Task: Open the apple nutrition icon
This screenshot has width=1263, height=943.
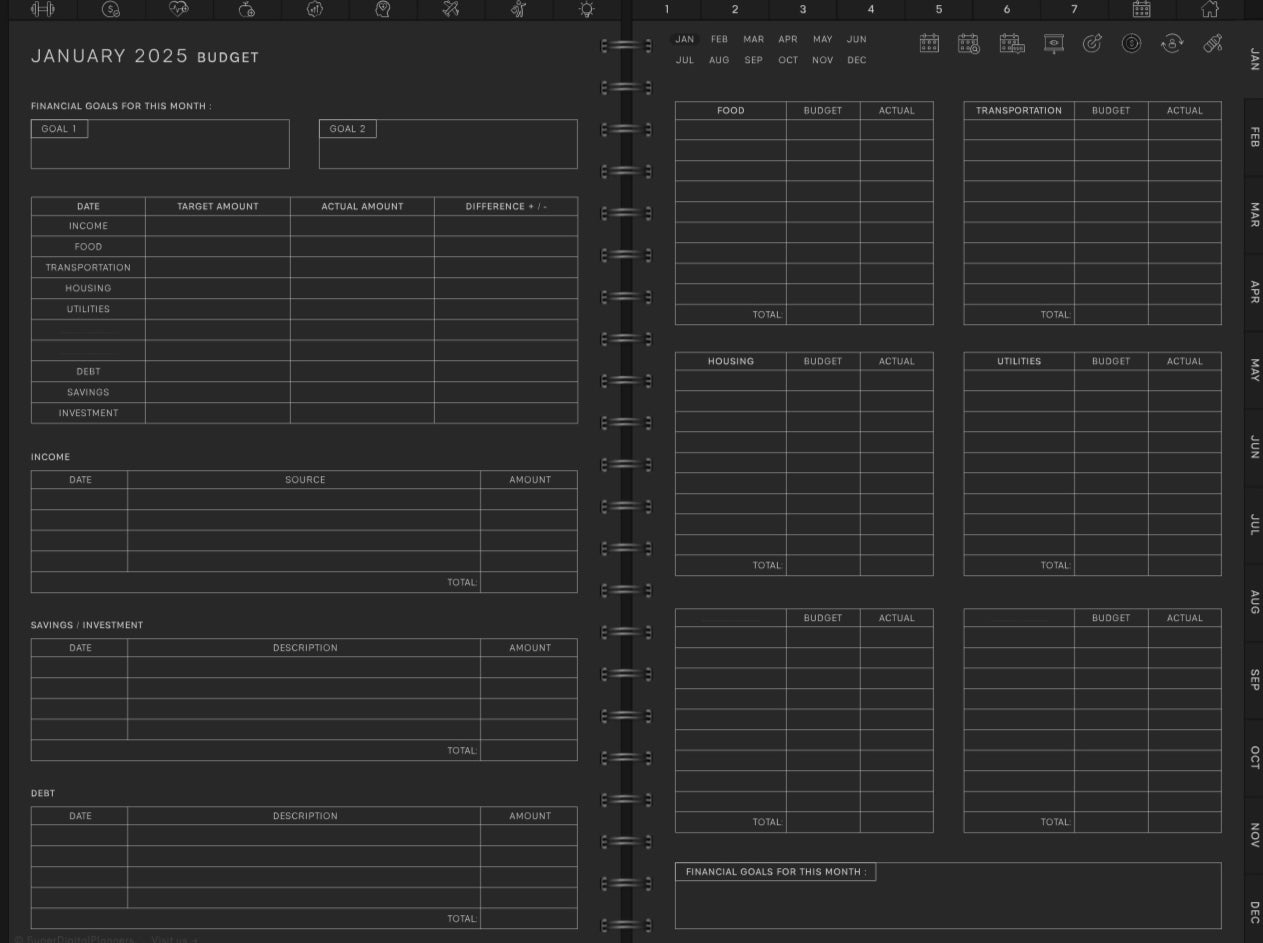Action: [x=247, y=9]
